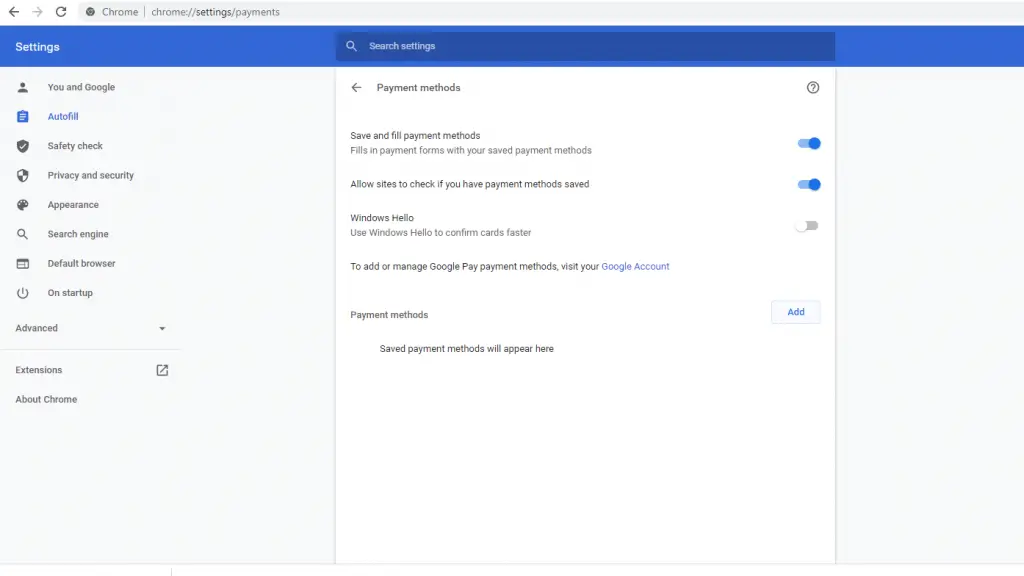Open the Google Account link

click(635, 266)
